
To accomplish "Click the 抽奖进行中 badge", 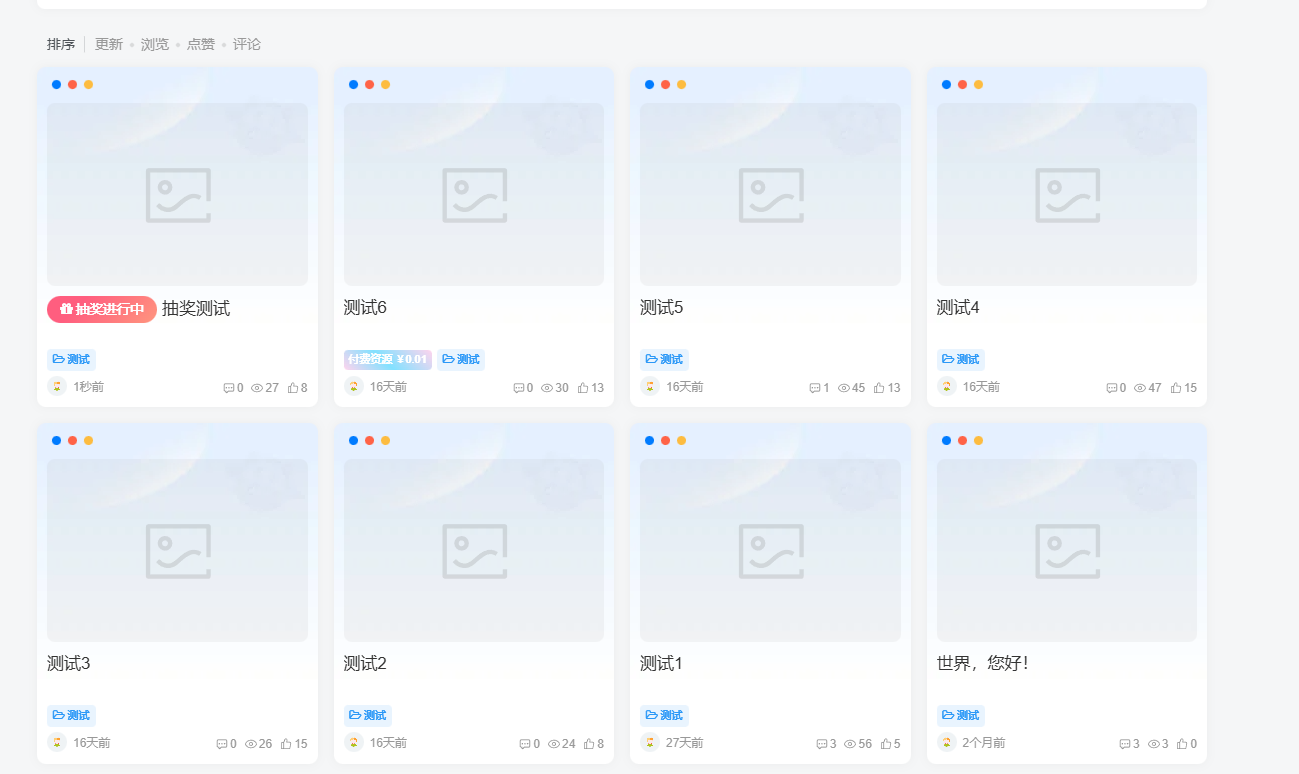I will click(102, 309).
